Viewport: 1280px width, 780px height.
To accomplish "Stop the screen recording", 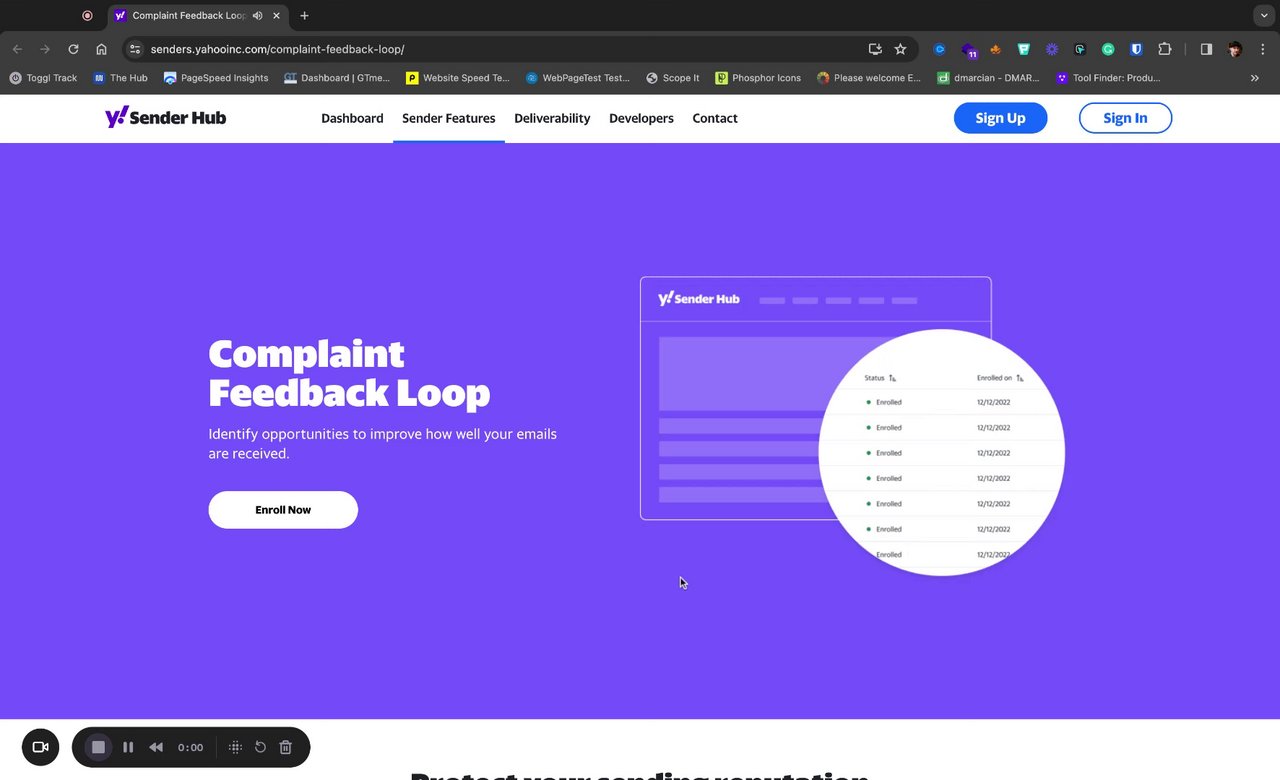I will click(x=98, y=747).
